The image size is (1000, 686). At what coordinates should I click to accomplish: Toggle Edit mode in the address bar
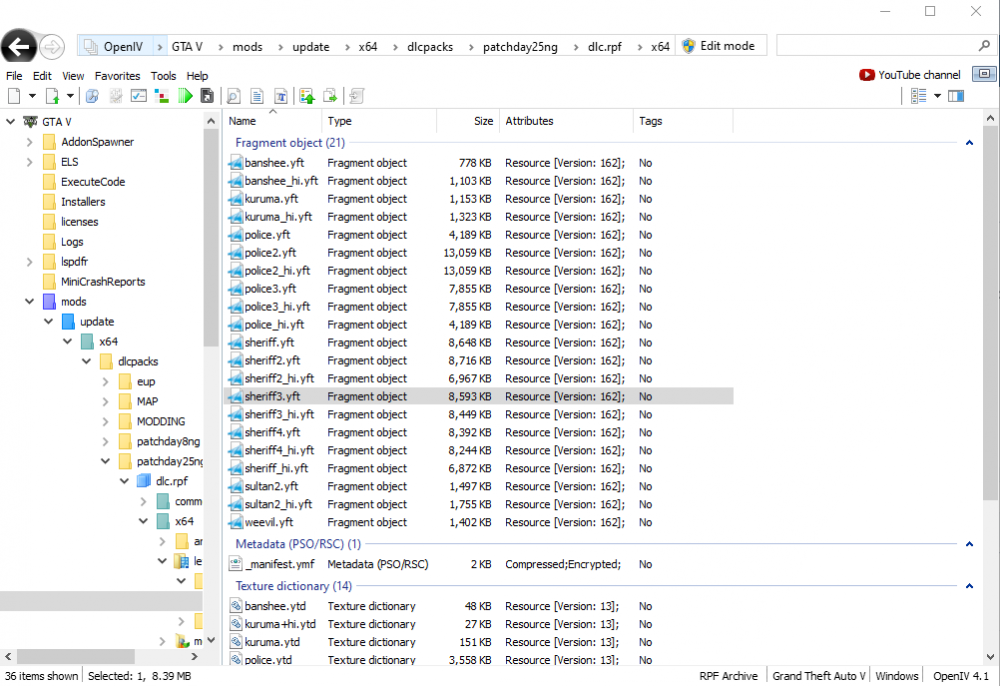coord(718,45)
